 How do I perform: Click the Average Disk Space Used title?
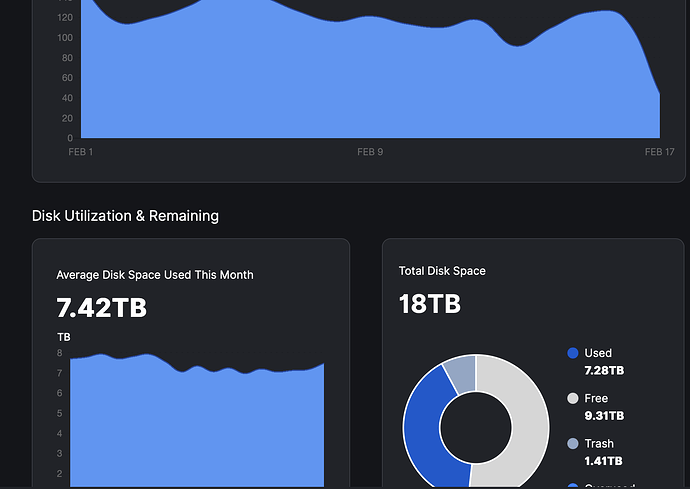point(155,275)
